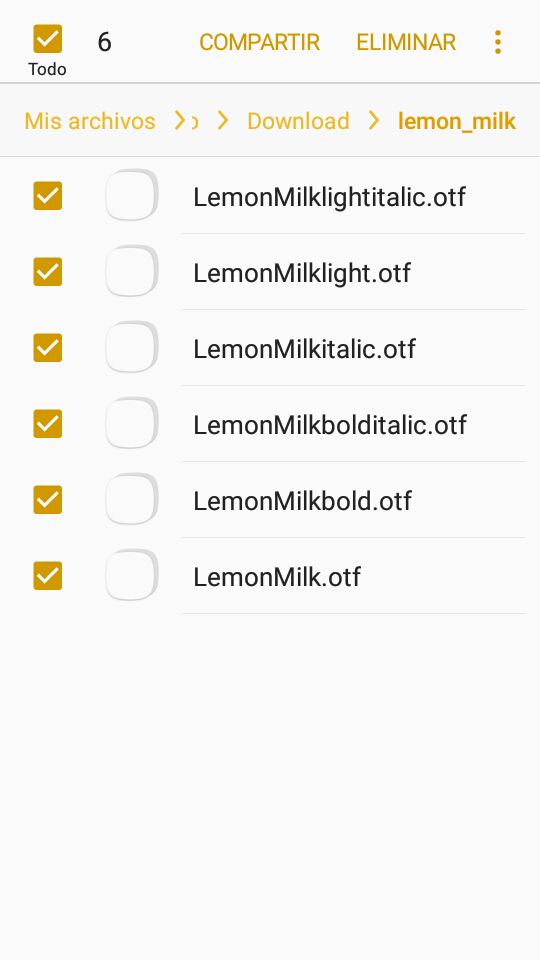
Task: Click the chevron before Download breadcrumb
Action: pos(223,121)
